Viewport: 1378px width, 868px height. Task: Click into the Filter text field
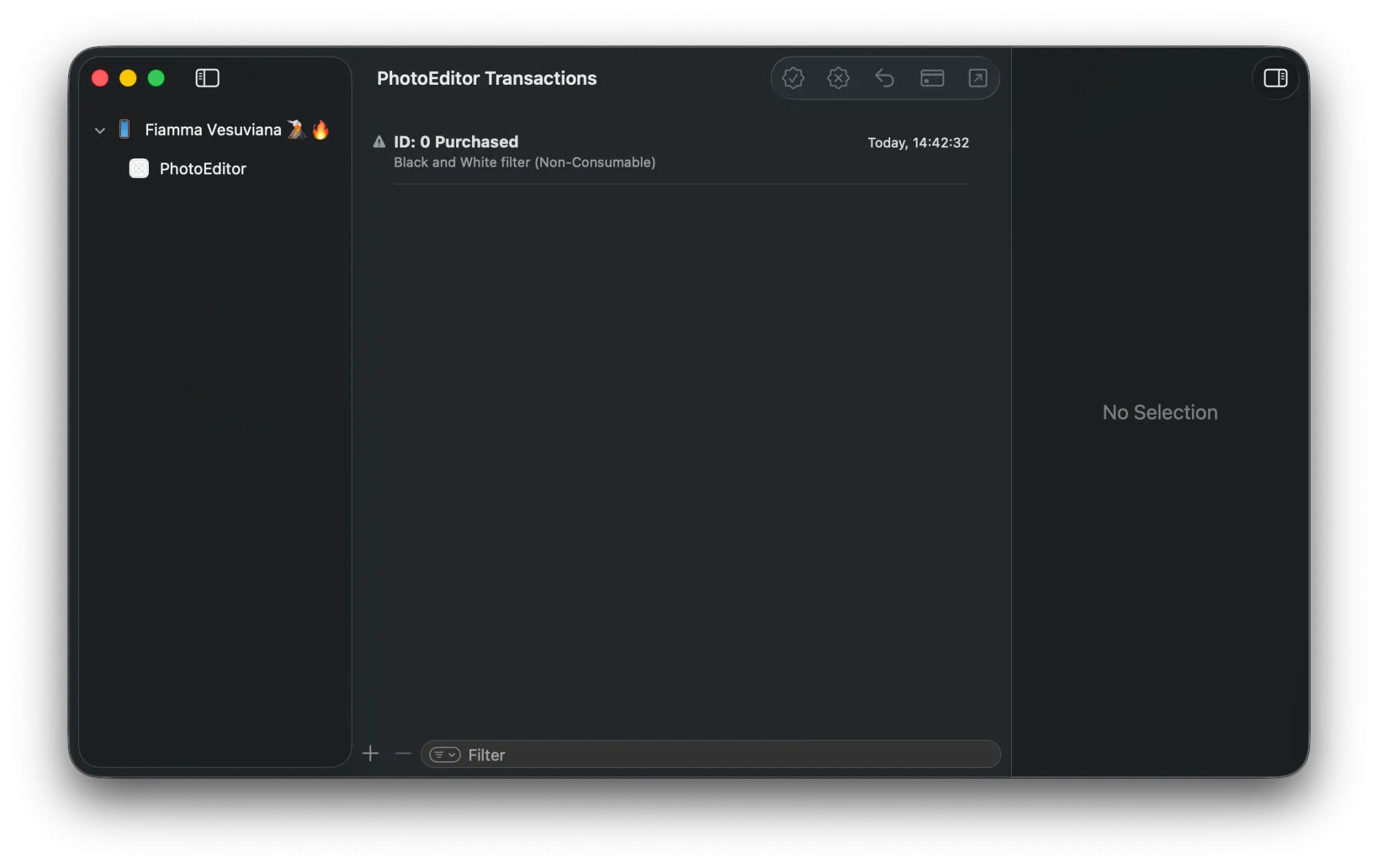coord(723,755)
